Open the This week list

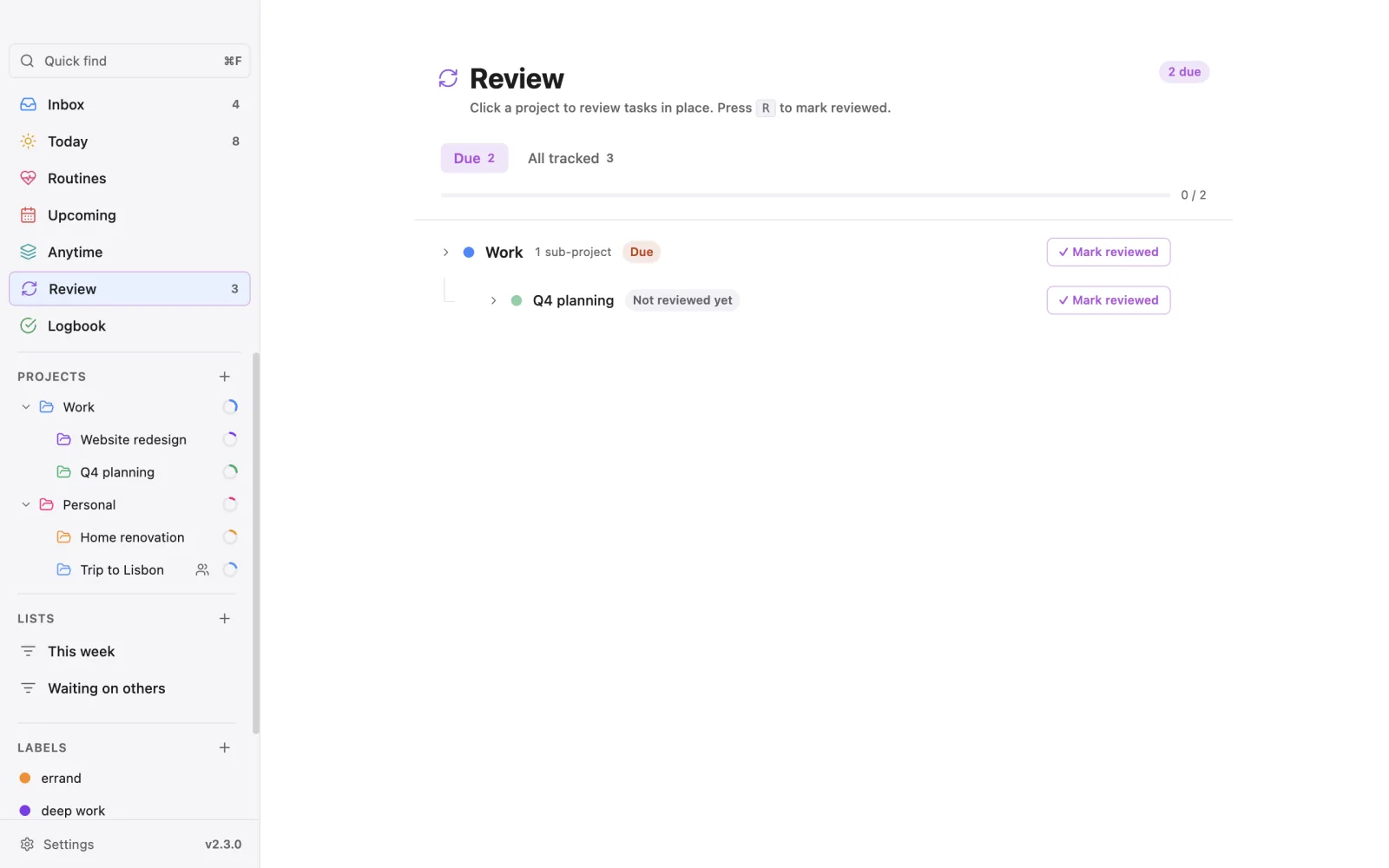129,652
